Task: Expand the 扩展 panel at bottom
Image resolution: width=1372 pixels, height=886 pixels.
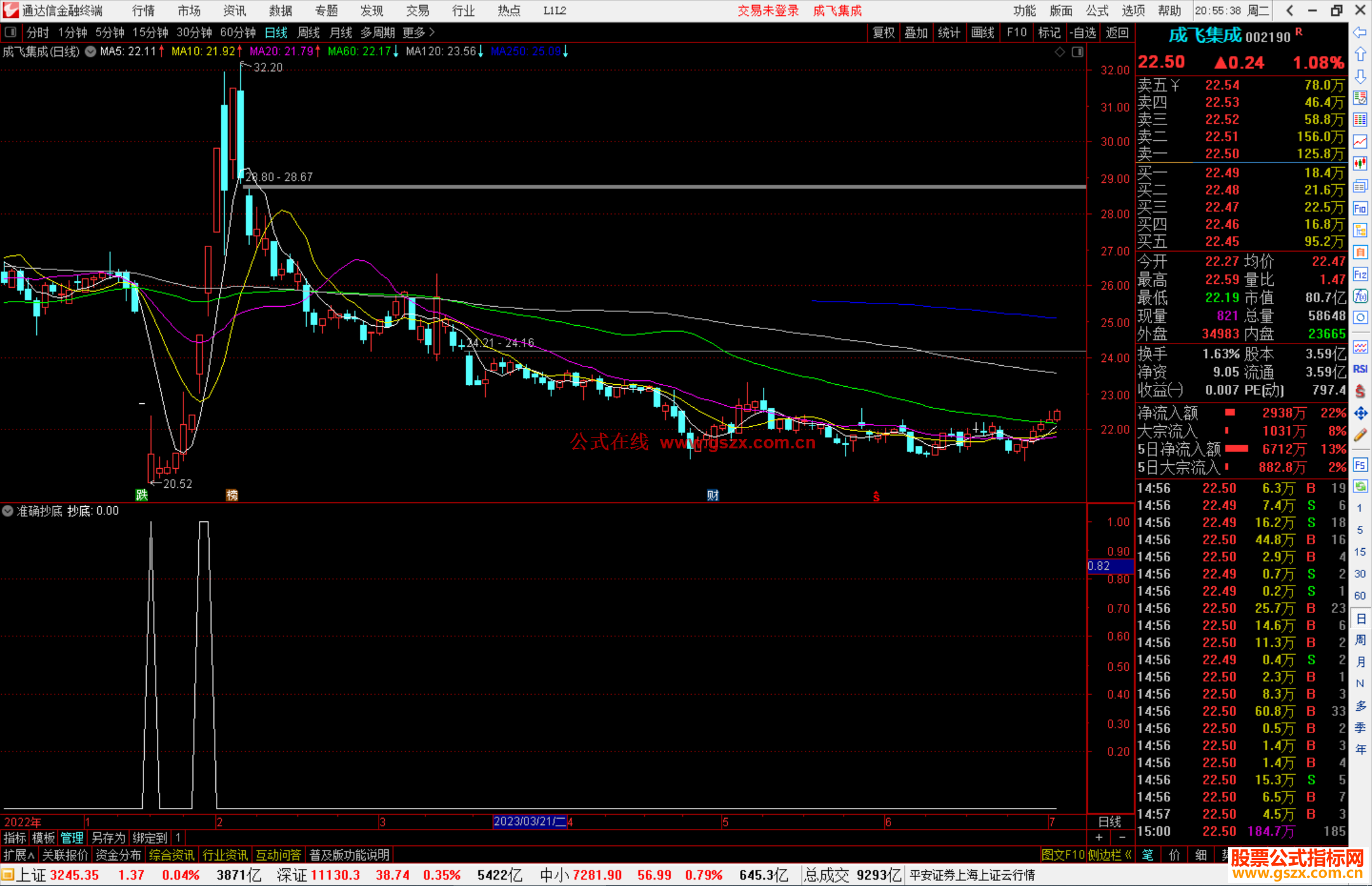Action: tap(18, 855)
